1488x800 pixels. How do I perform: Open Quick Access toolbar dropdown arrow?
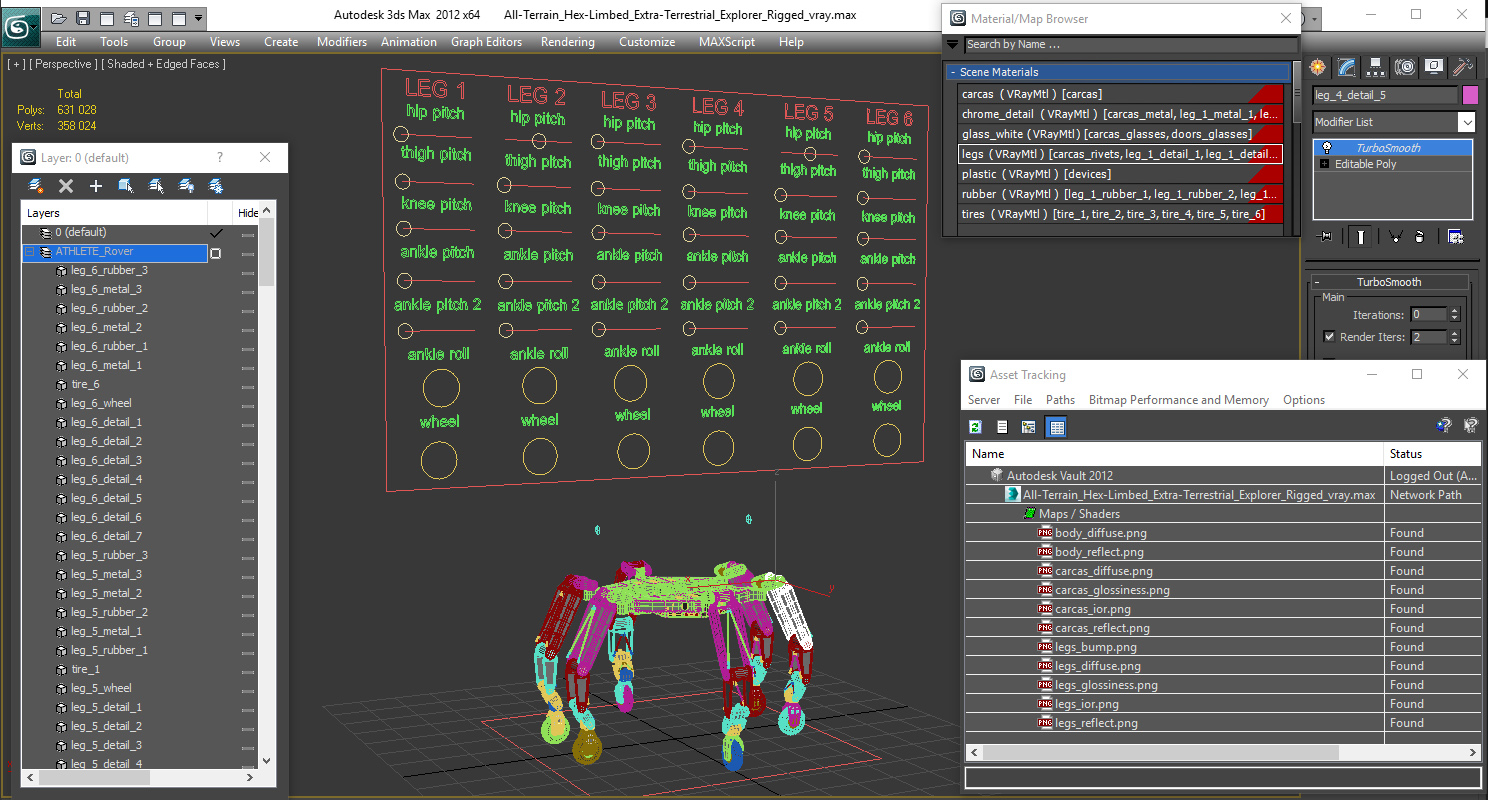click(199, 18)
